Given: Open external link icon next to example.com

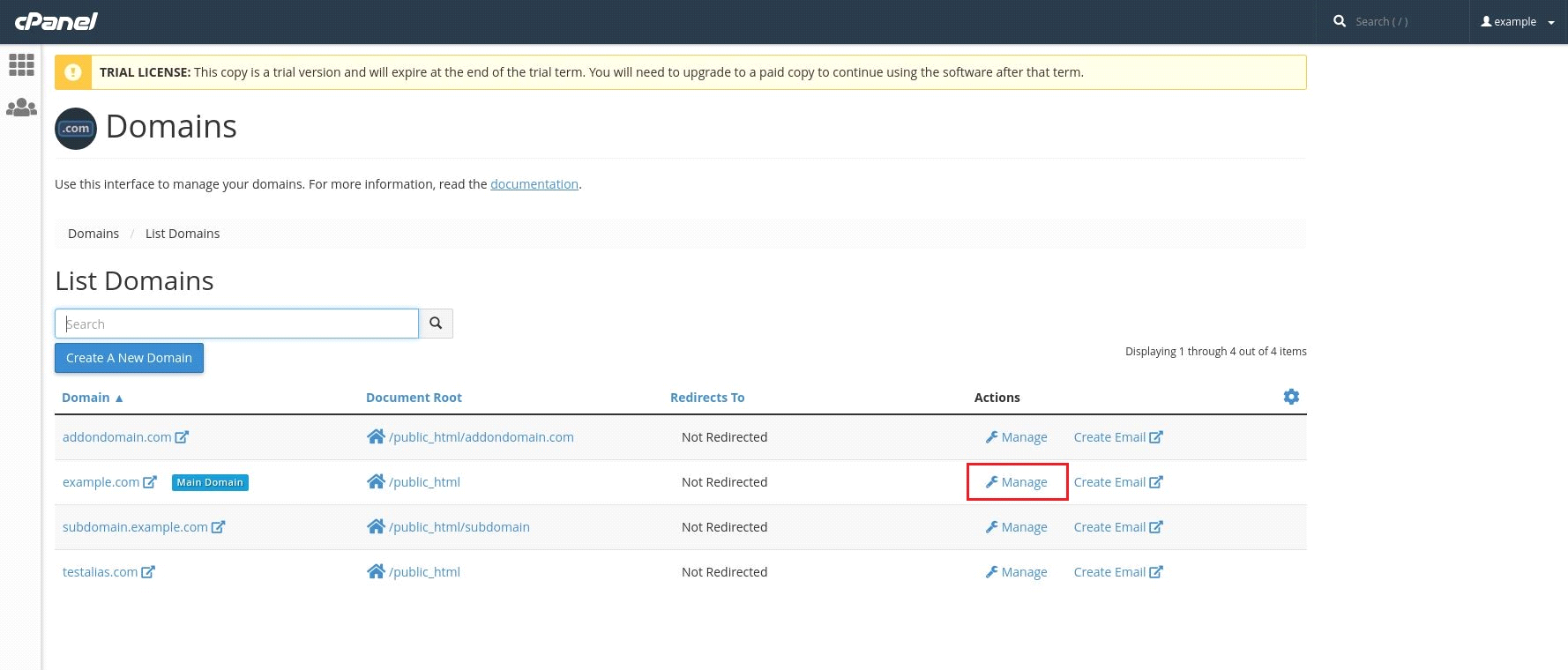Looking at the screenshot, I should point(150,482).
